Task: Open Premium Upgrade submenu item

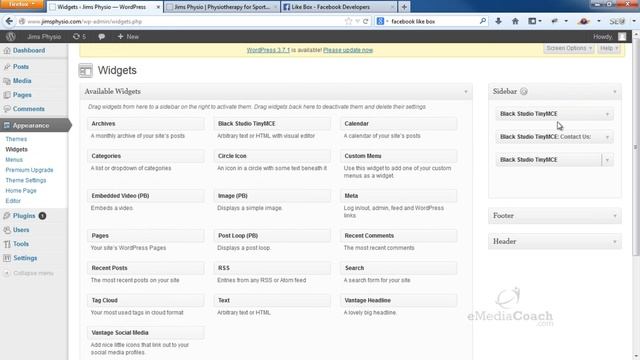Action: coord(29,170)
